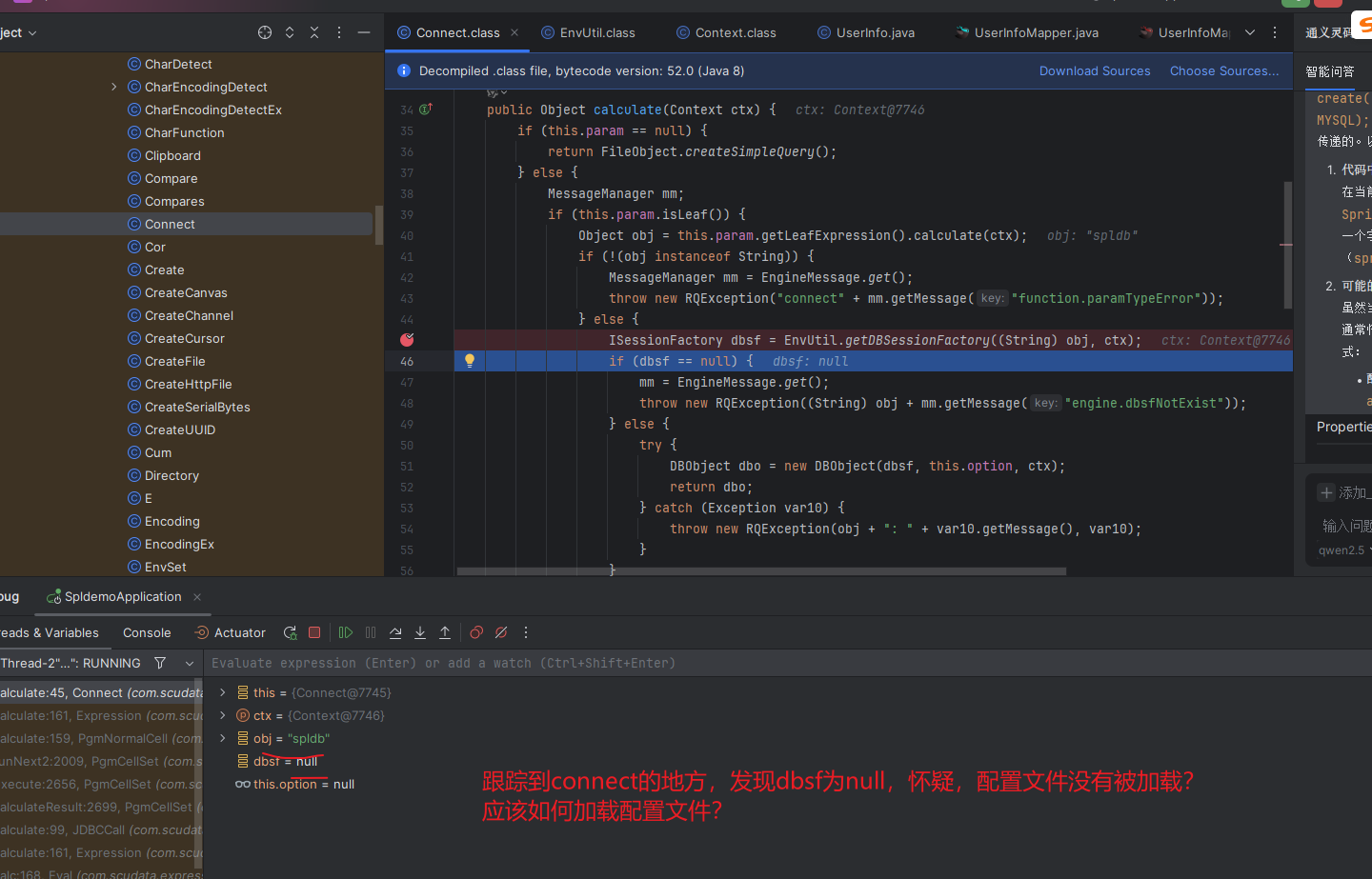Screen dimensions: 1372x879
Task: Click Download Sources link
Action: pos(1094,70)
